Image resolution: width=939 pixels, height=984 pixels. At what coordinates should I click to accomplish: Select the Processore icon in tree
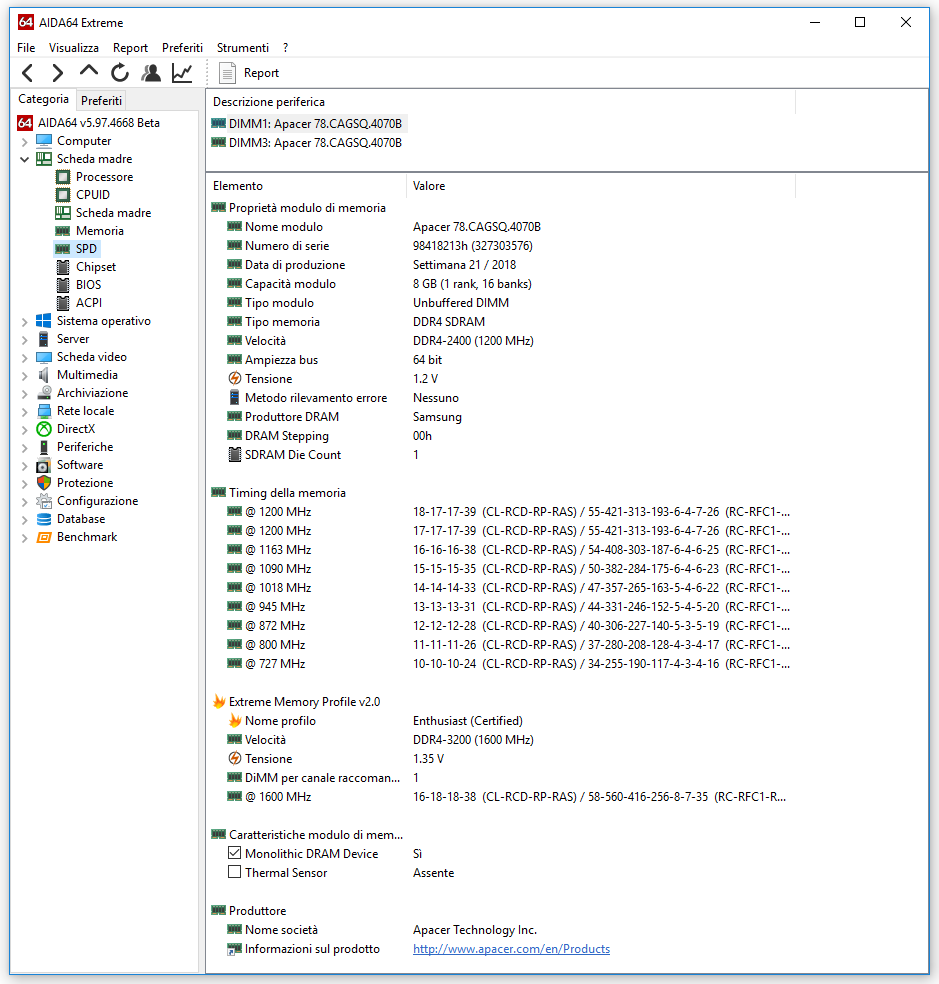63,177
